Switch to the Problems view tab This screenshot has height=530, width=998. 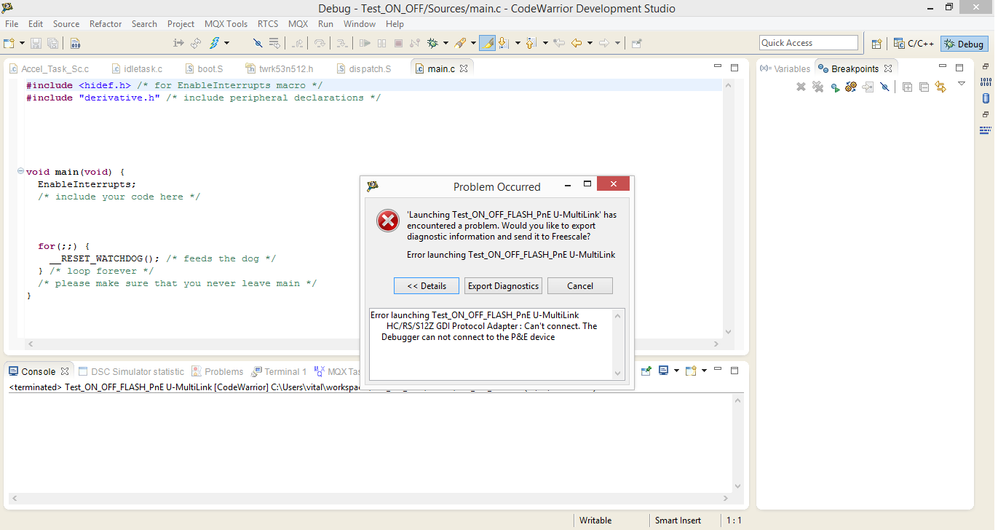point(217,372)
